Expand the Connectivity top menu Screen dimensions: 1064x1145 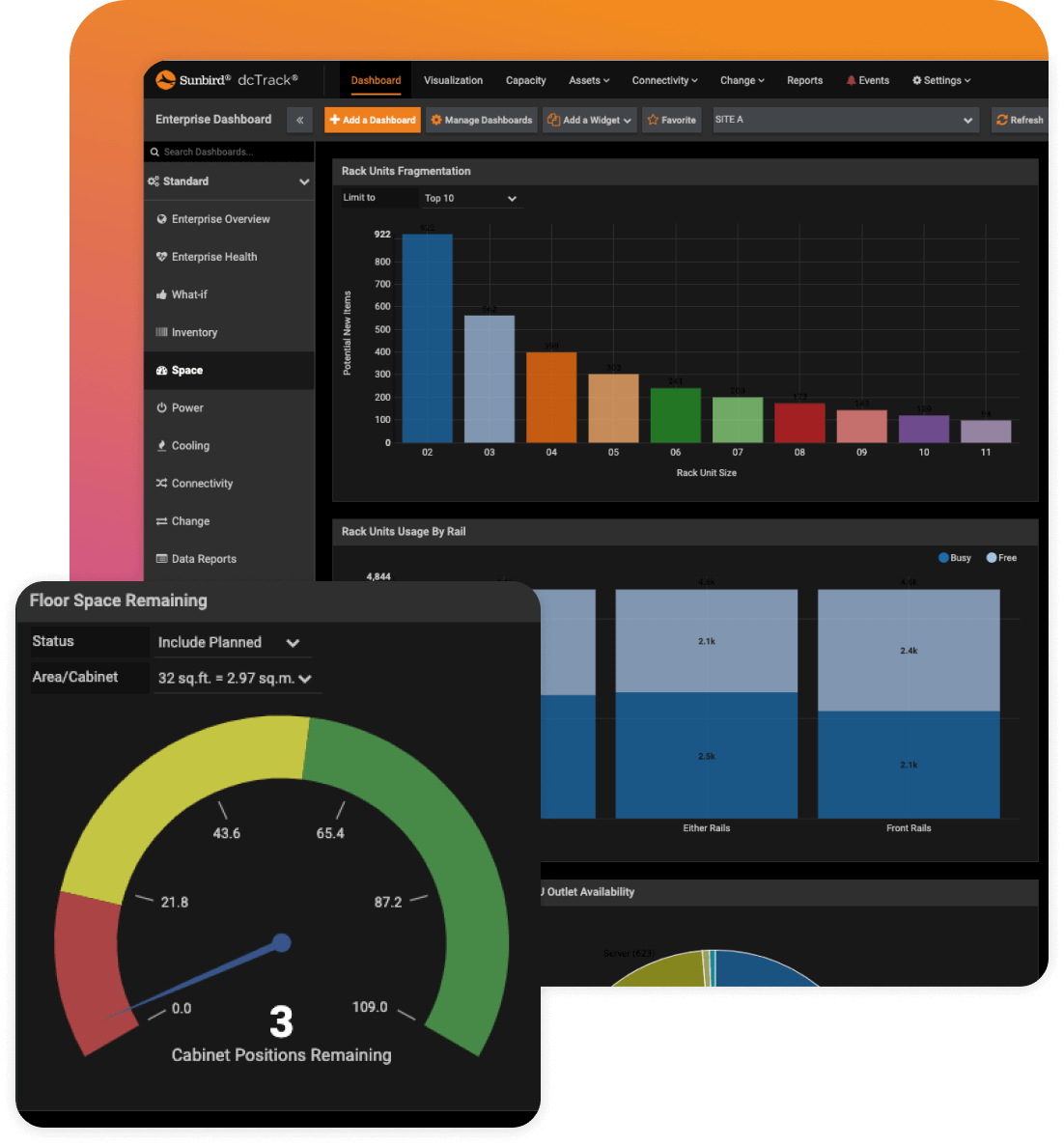pyautogui.click(x=664, y=80)
